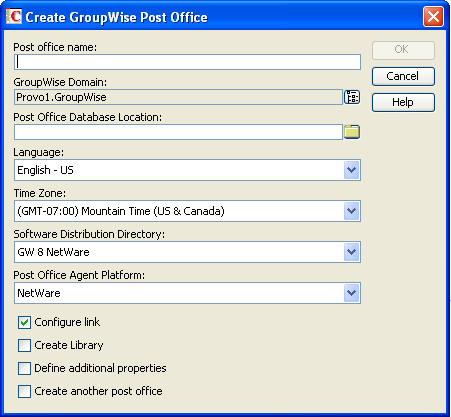Click the ConsoleOne title bar icon
The image size is (451, 417).
pyautogui.click(x=14, y=16)
